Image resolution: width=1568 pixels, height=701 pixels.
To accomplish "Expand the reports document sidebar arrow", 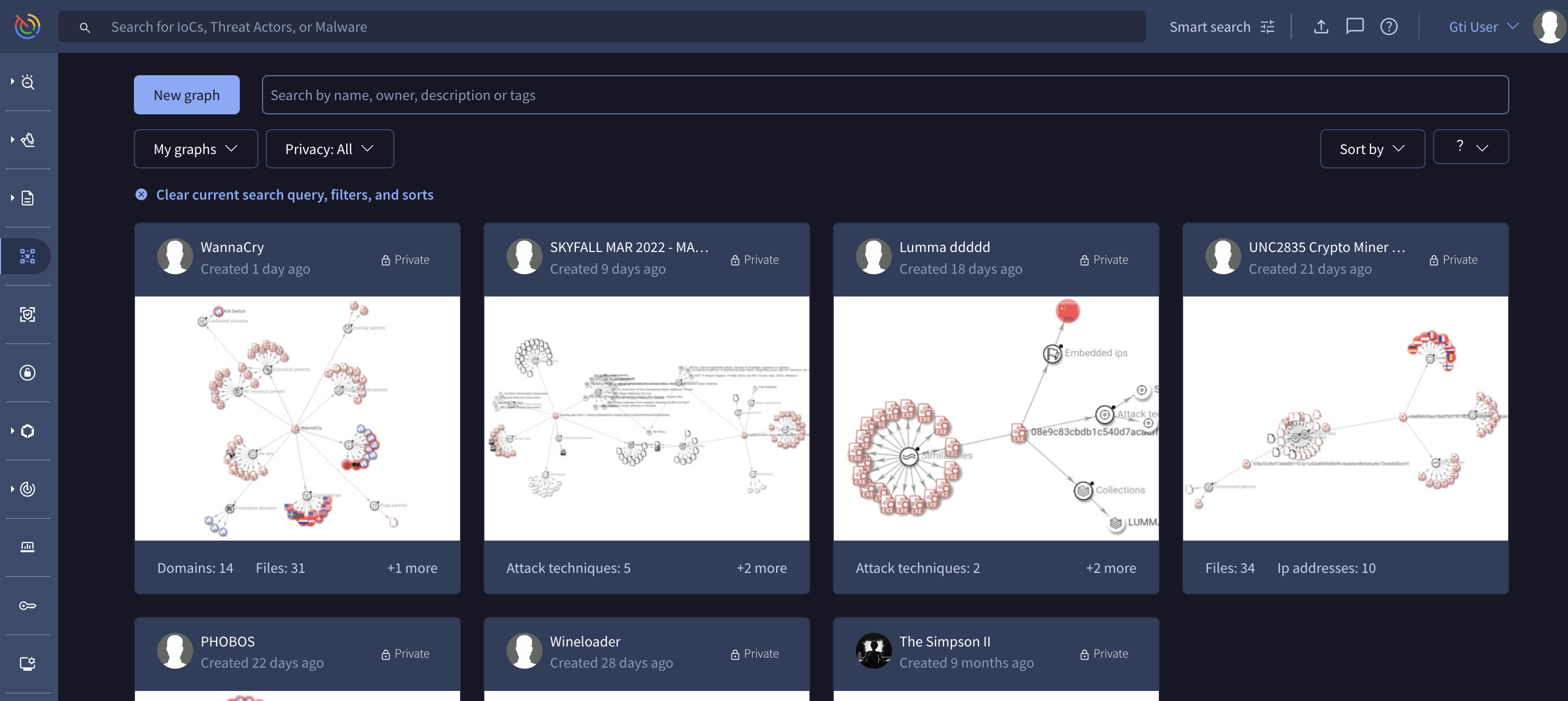I will click(x=12, y=197).
